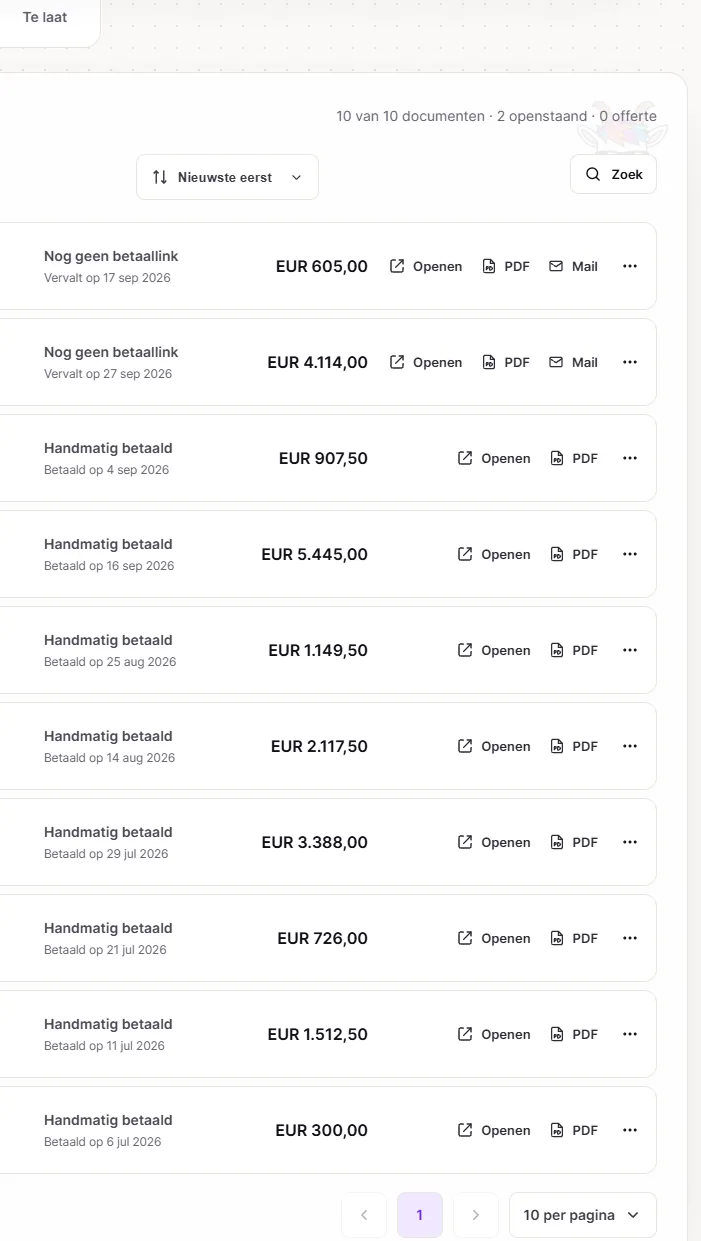Open the EUR 1.512,50 invoice
The image size is (701, 1241).
tap(494, 1034)
